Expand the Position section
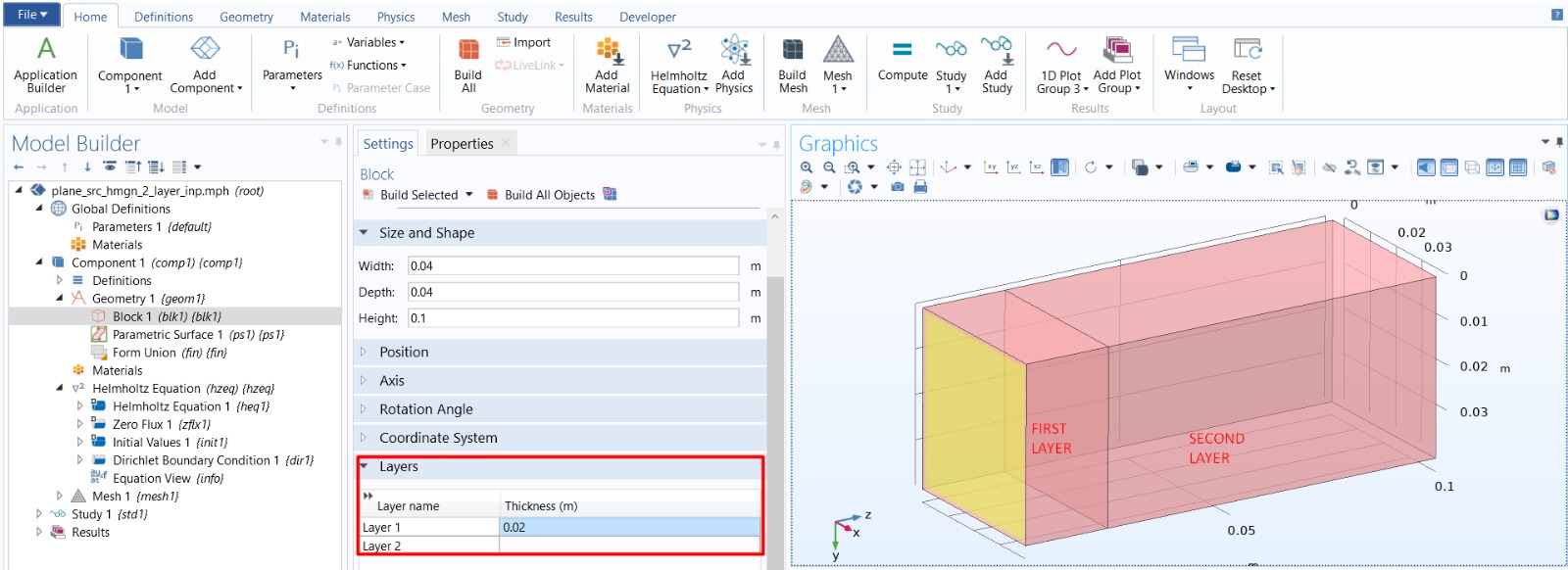Screen dimensions: 1568x570 [404, 352]
